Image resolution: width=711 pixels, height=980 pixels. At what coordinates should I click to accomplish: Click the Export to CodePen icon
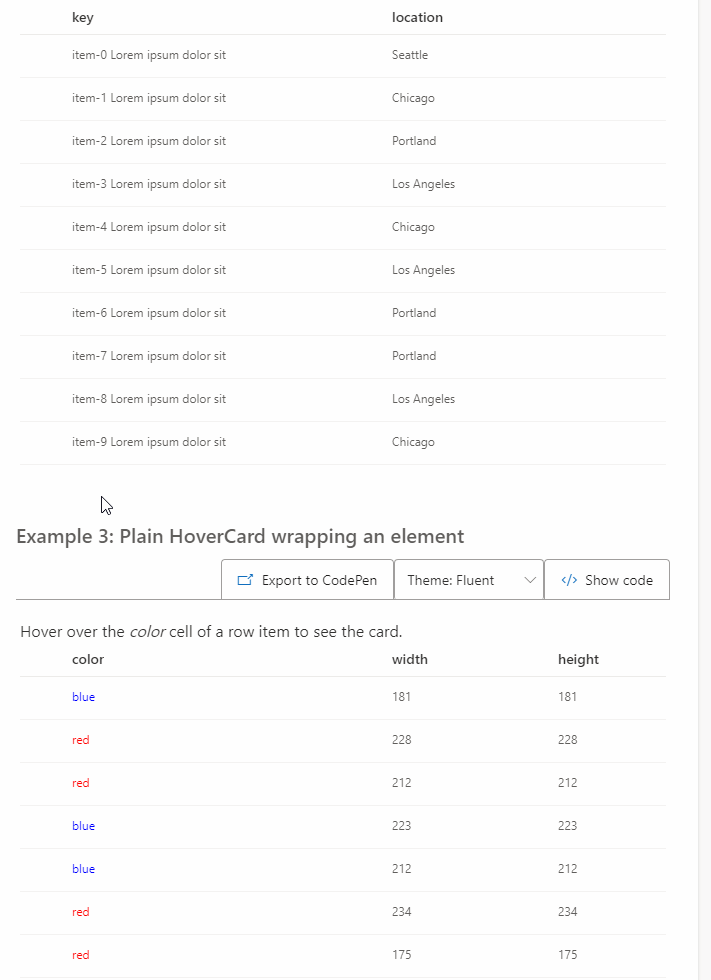click(245, 580)
